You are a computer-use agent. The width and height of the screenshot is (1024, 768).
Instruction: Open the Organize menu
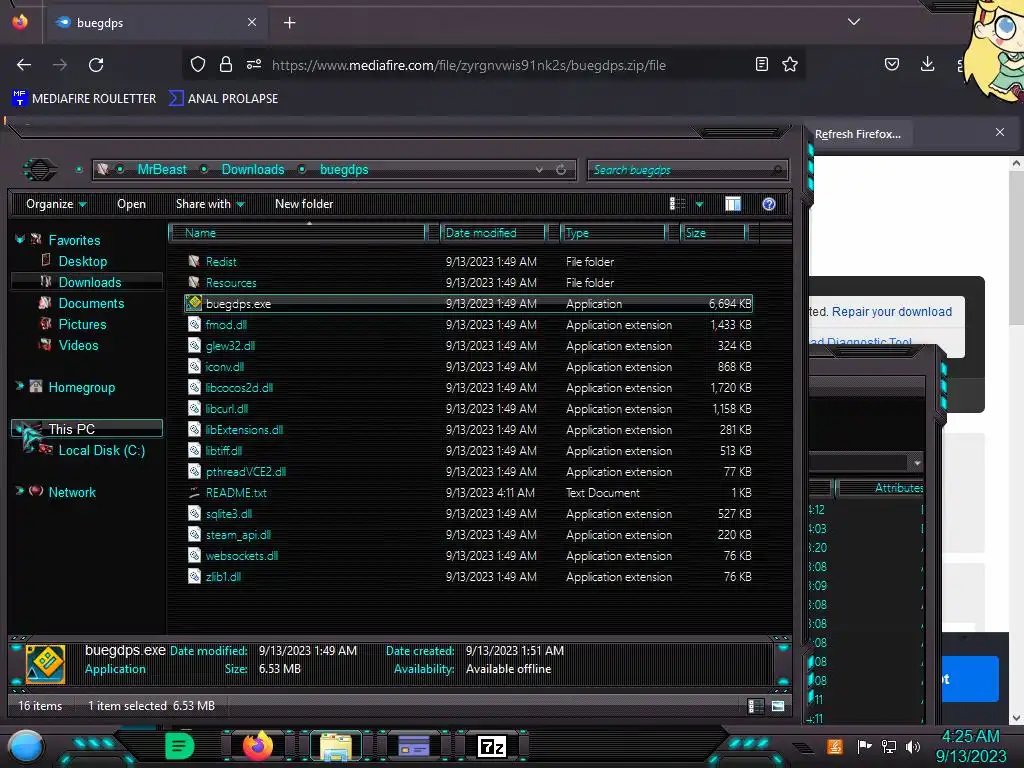pos(56,204)
